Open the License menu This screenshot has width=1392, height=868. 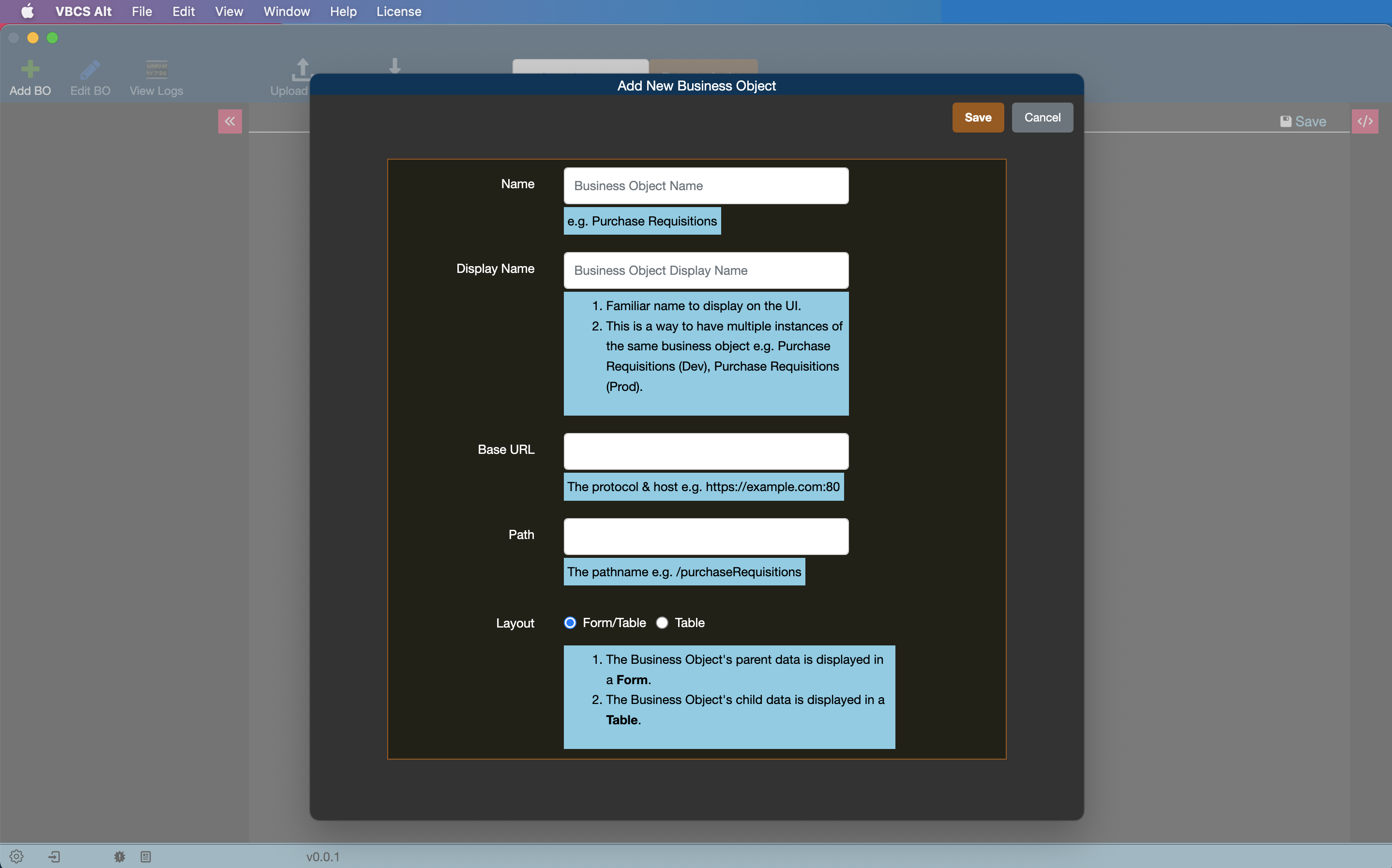398,11
